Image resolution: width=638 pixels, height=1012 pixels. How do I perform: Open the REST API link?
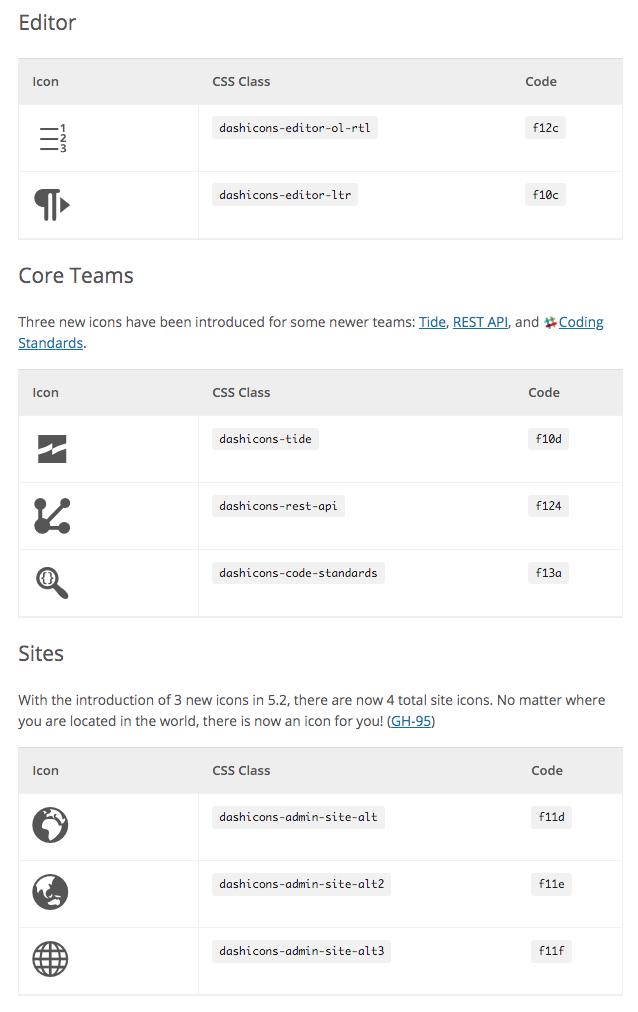[481, 322]
